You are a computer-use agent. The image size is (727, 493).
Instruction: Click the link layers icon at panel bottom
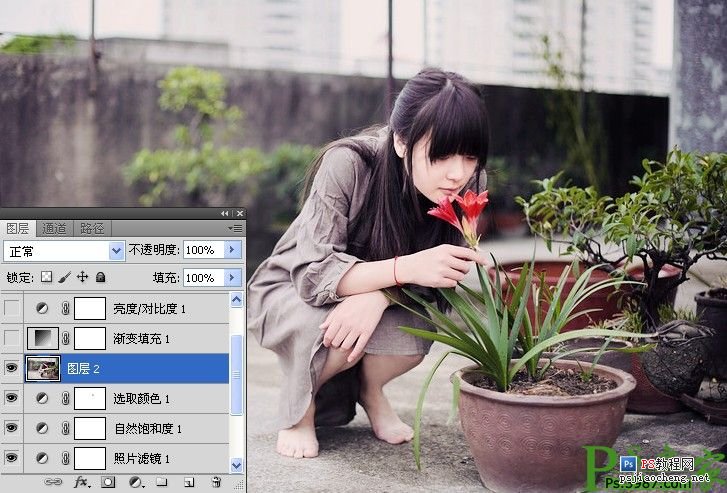coord(53,482)
